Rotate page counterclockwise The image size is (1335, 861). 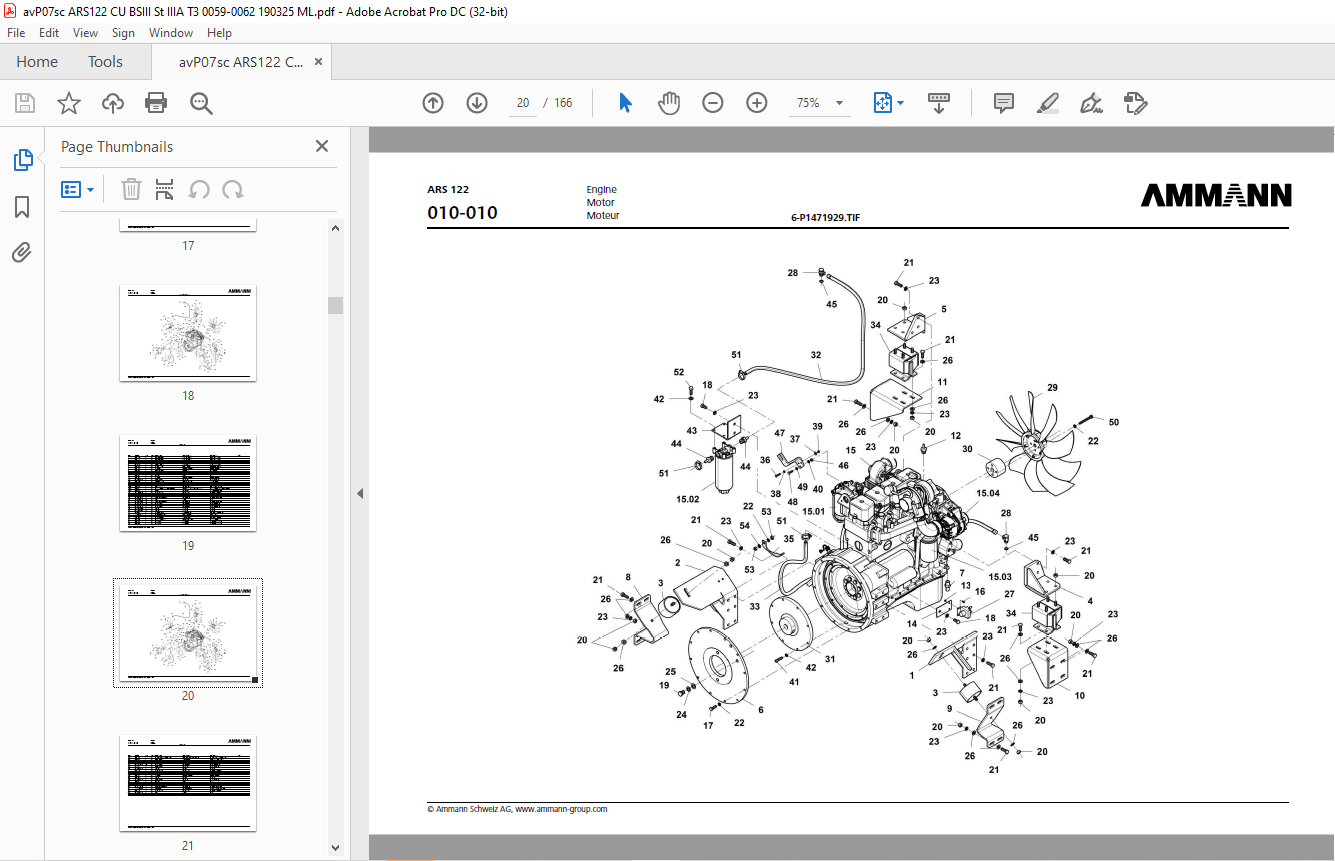(x=199, y=189)
